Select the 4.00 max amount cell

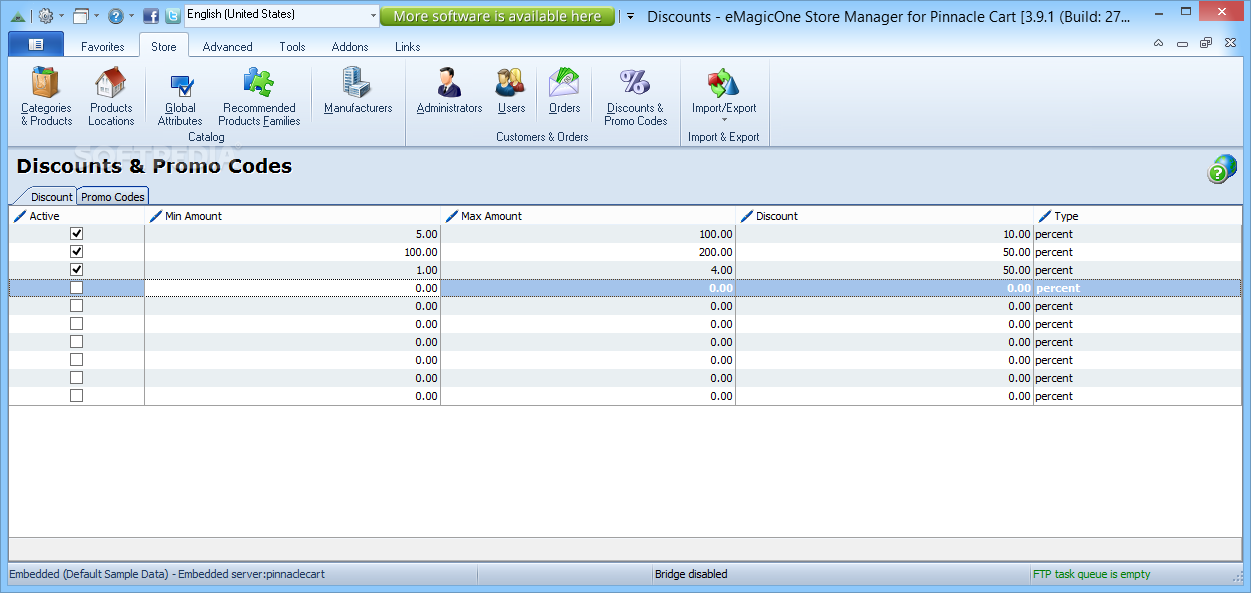click(588, 270)
